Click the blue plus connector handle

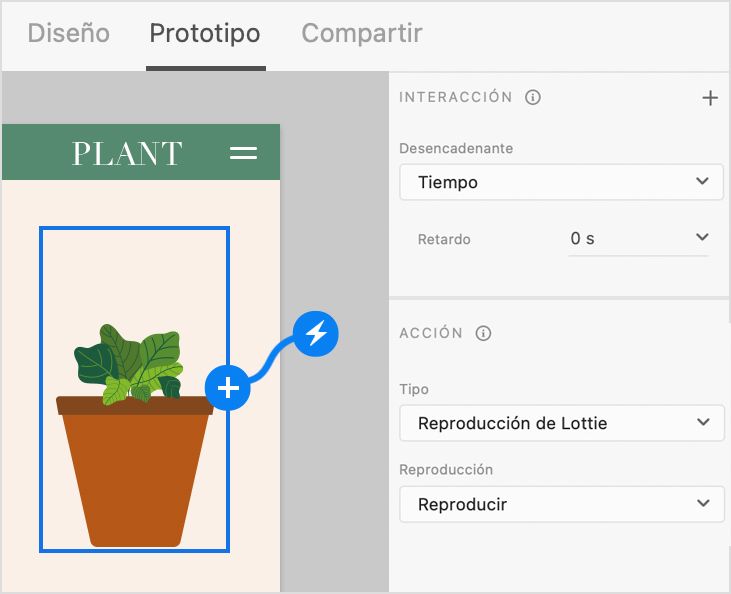(228, 388)
